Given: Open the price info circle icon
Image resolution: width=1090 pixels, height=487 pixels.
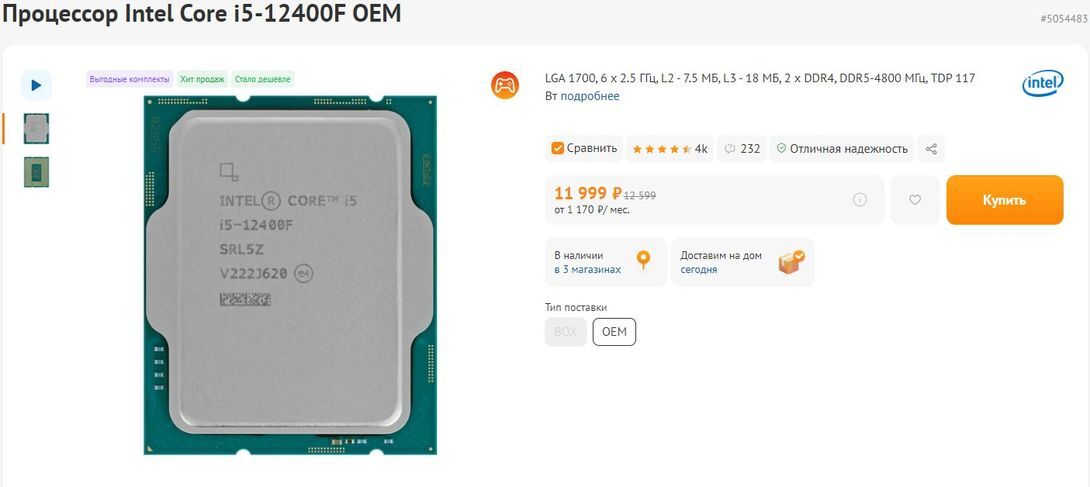Looking at the screenshot, I should (x=860, y=200).
